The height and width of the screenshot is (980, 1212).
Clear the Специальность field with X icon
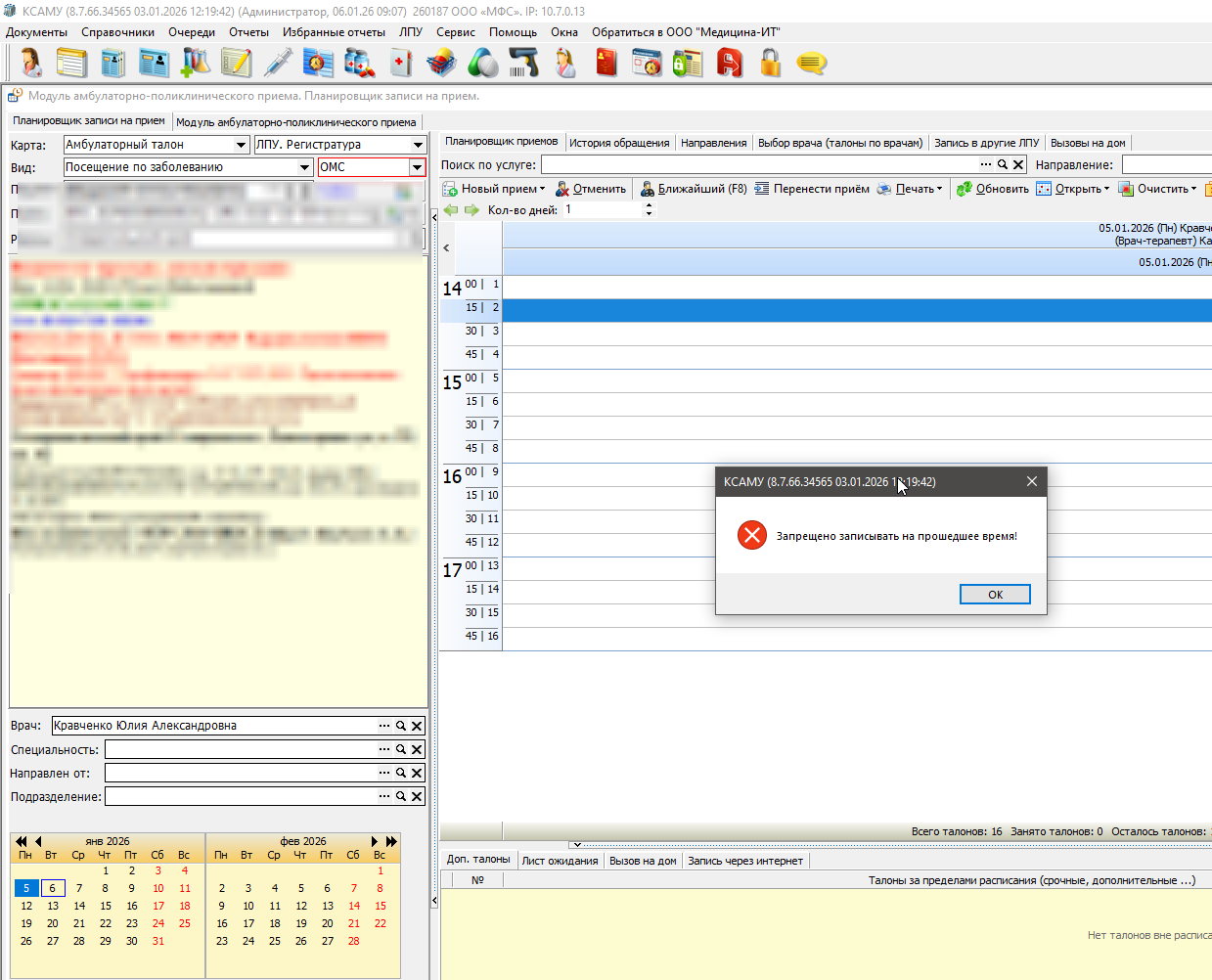[417, 749]
